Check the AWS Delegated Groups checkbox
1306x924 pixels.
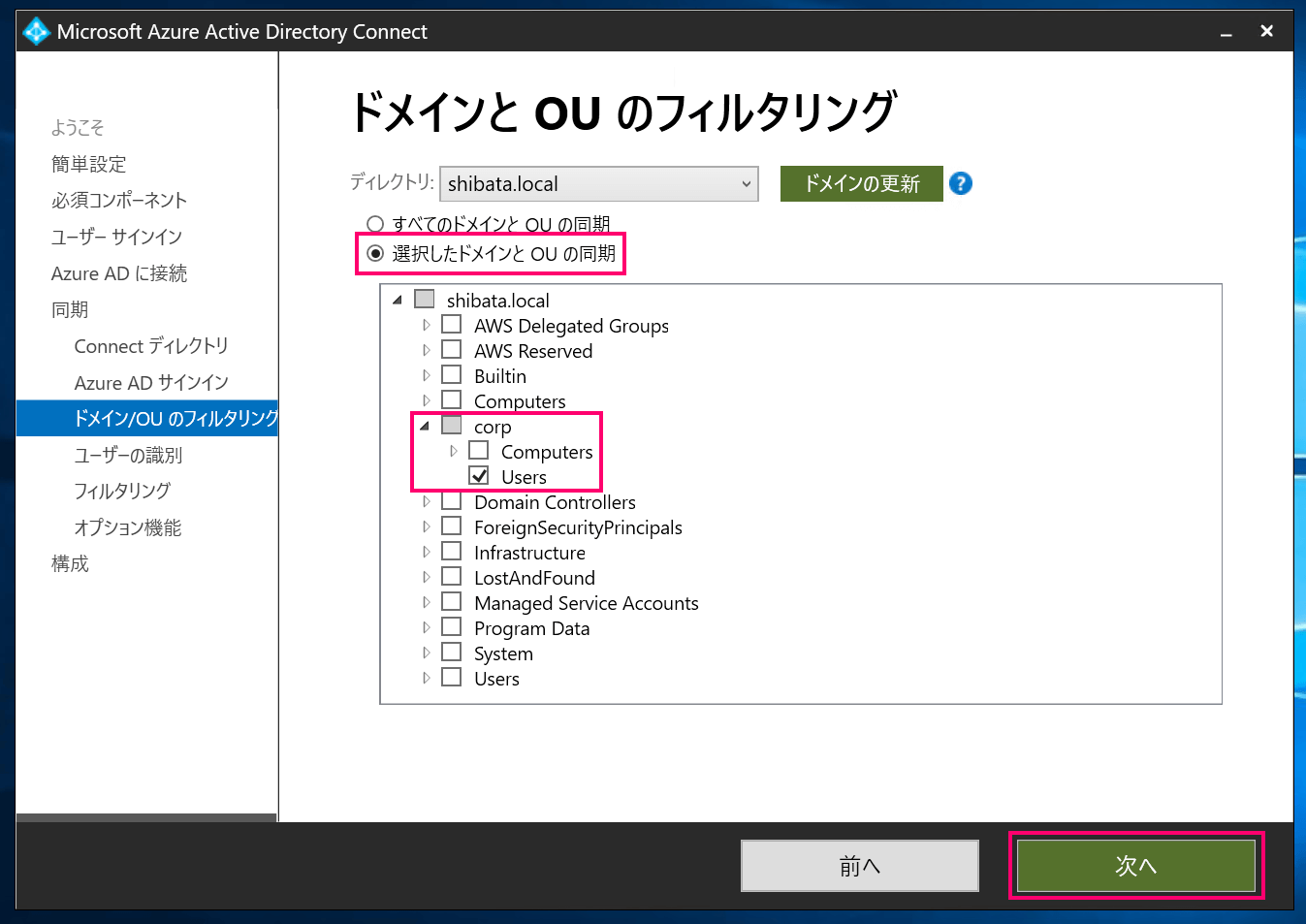(451, 324)
